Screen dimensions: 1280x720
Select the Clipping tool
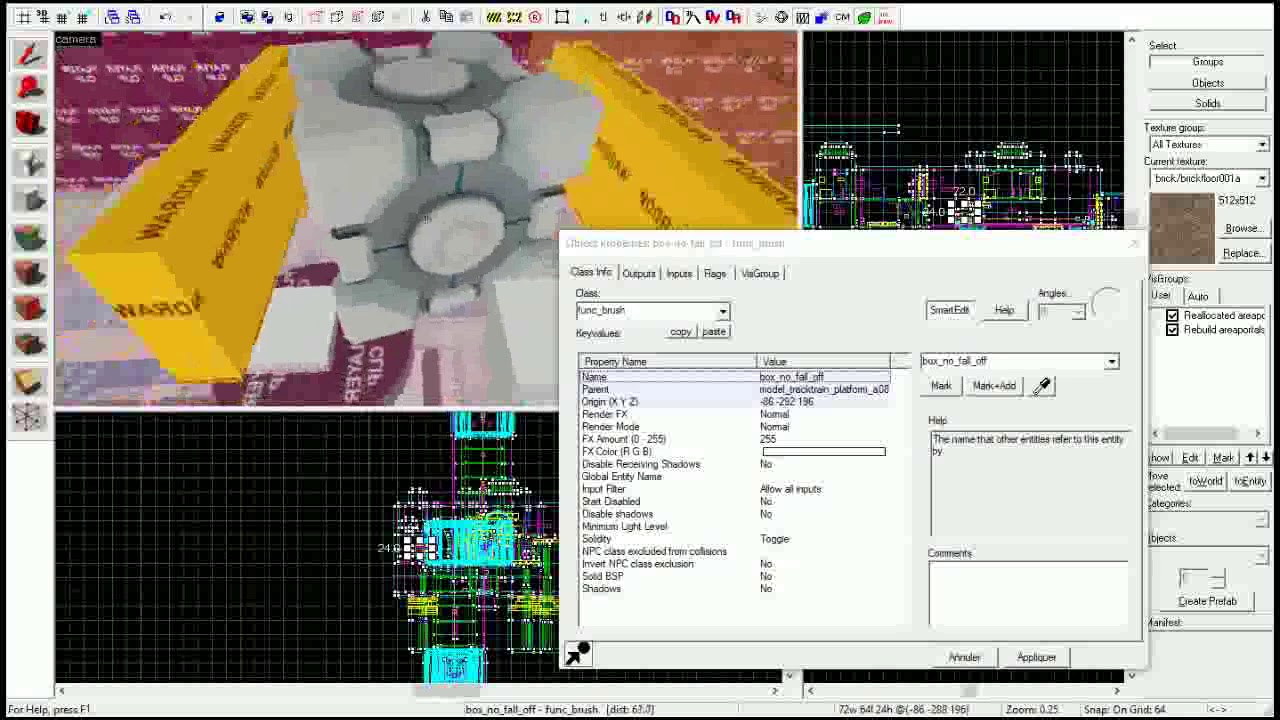click(x=29, y=382)
